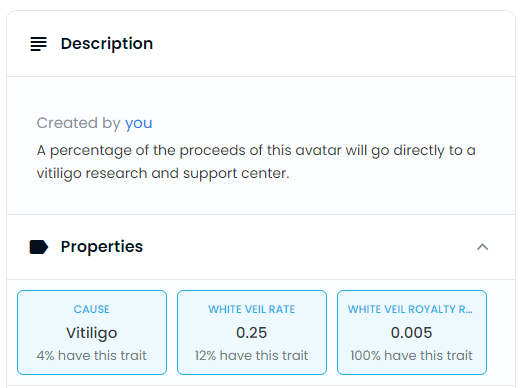Click the Description lines icon
Image resolution: width=521 pixels, height=388 pixels.
tap(38, 44)
